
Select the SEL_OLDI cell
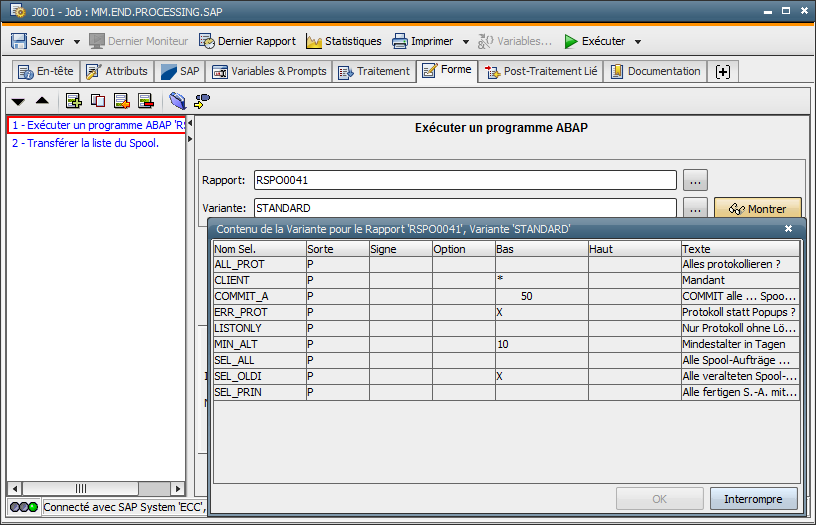tap(260, 376)
